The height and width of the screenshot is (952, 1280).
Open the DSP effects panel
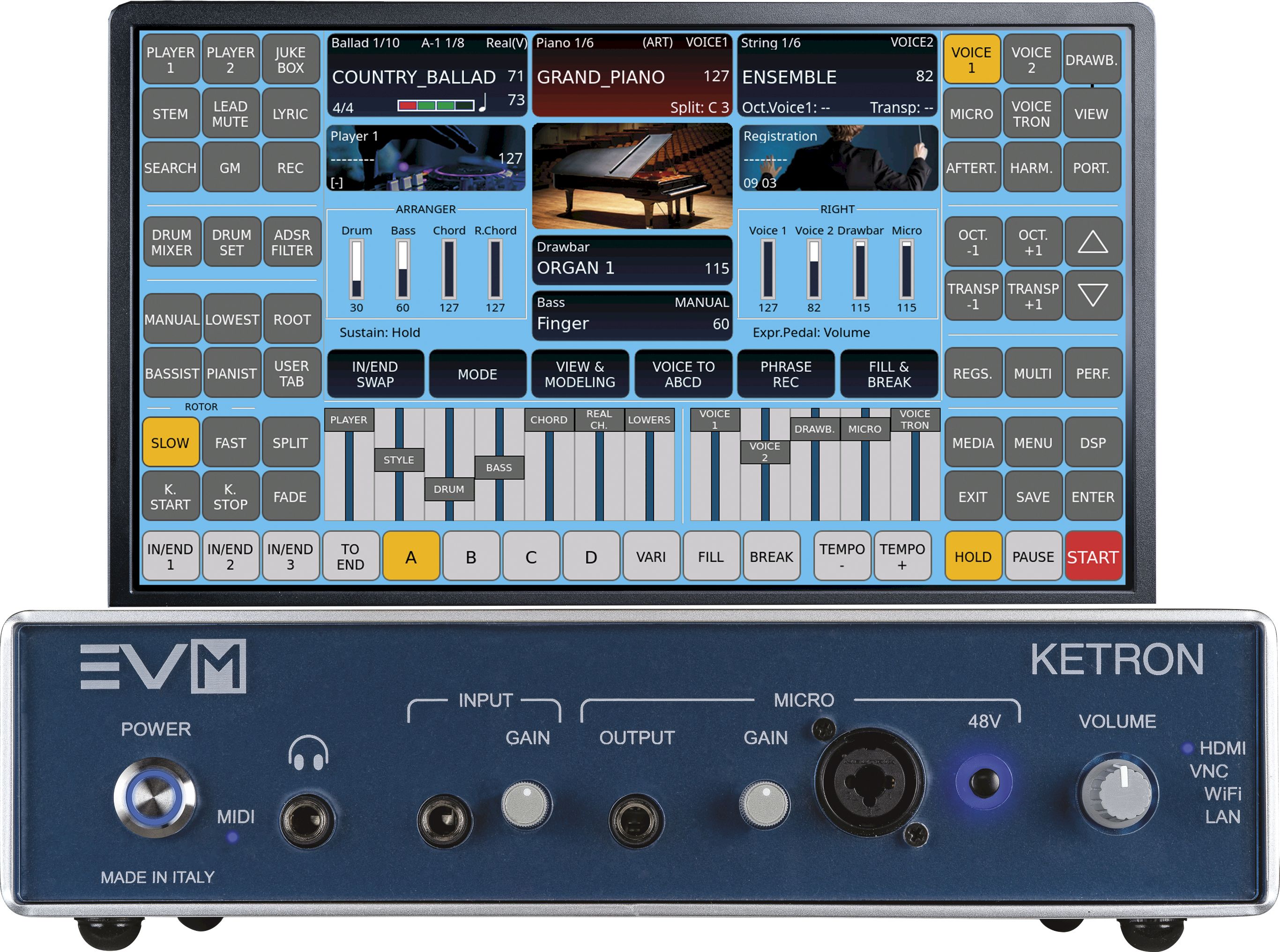tap(1094, 443)
